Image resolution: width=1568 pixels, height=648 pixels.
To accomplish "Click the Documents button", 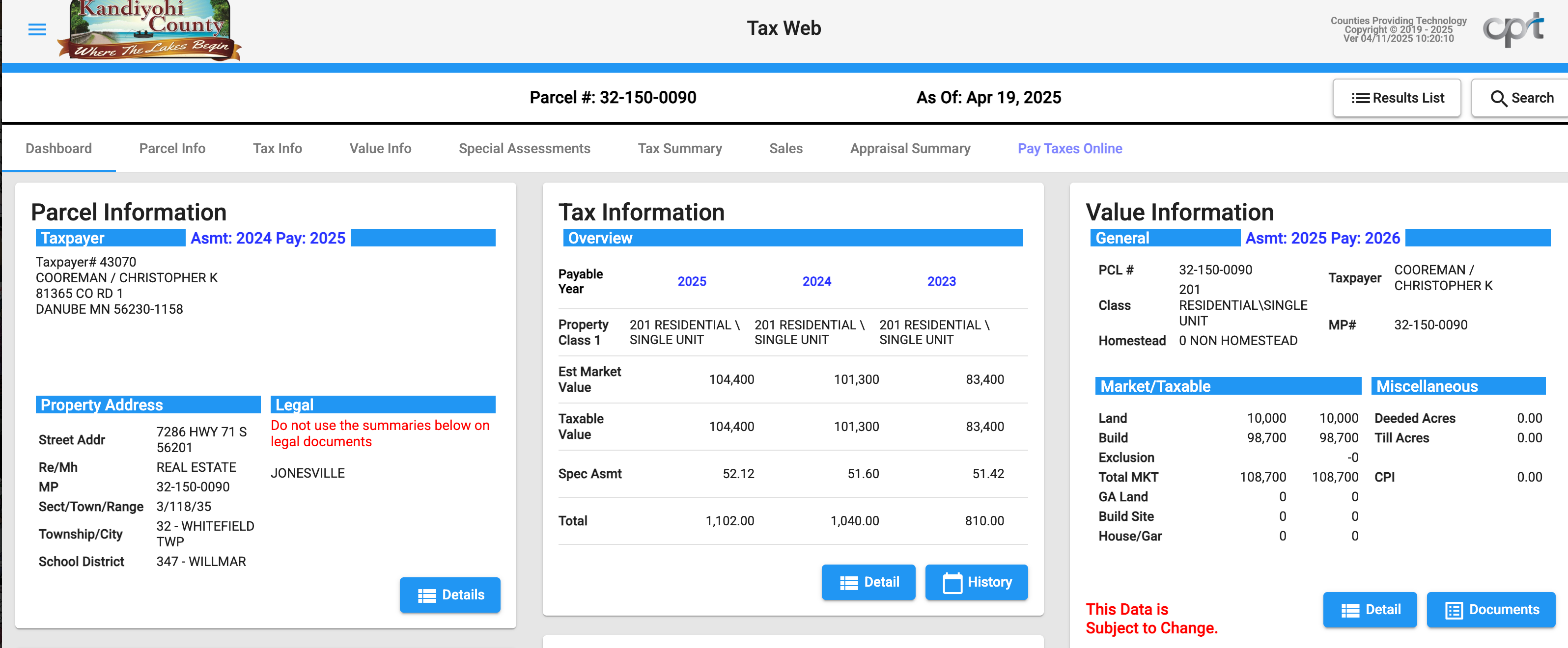I will (x=1491, y=609).
